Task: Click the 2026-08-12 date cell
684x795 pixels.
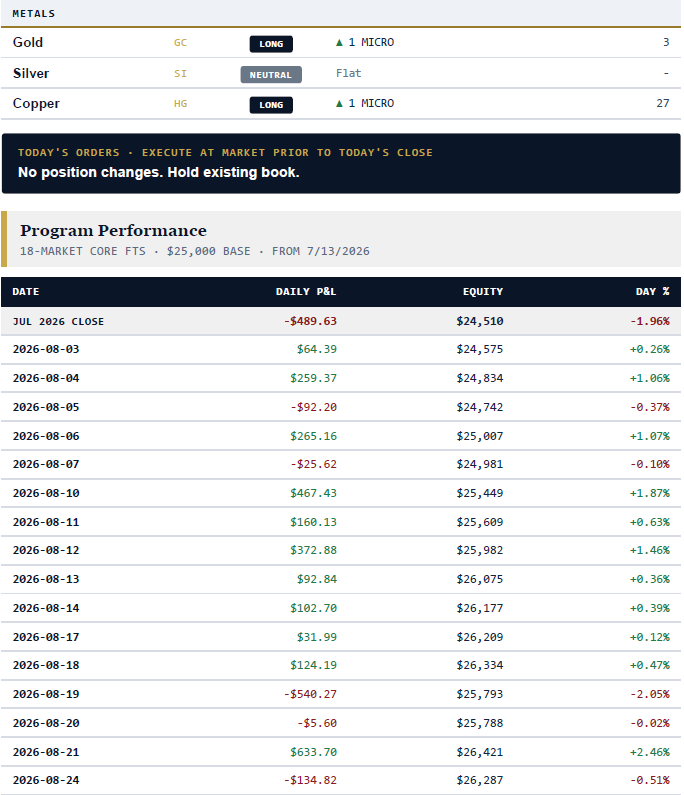Action: point(46,550)
